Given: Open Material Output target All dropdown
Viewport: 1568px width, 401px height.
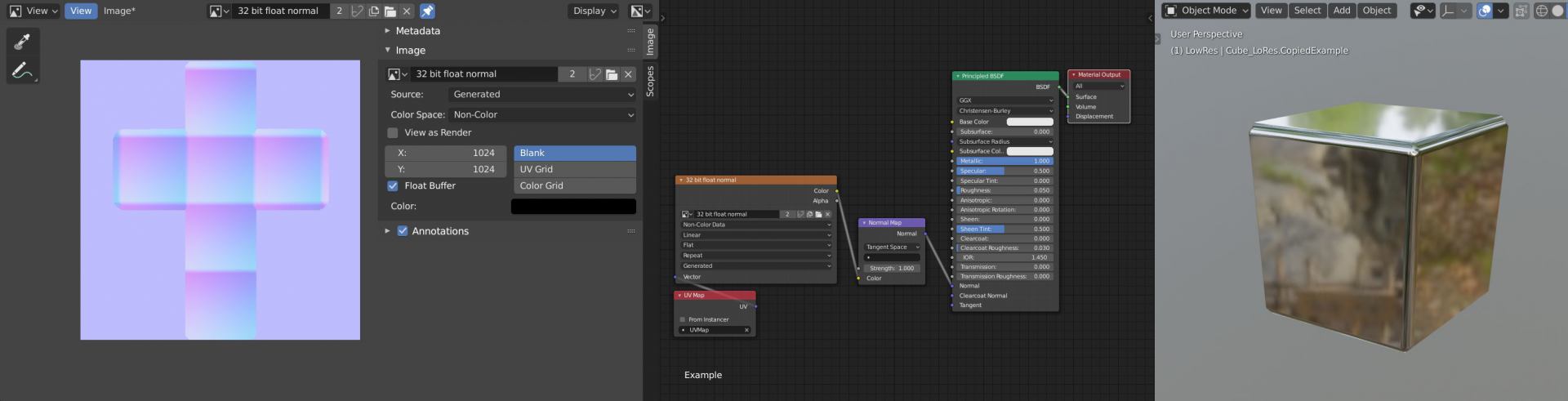Looking at the screenshot, I should point(1099,86).
